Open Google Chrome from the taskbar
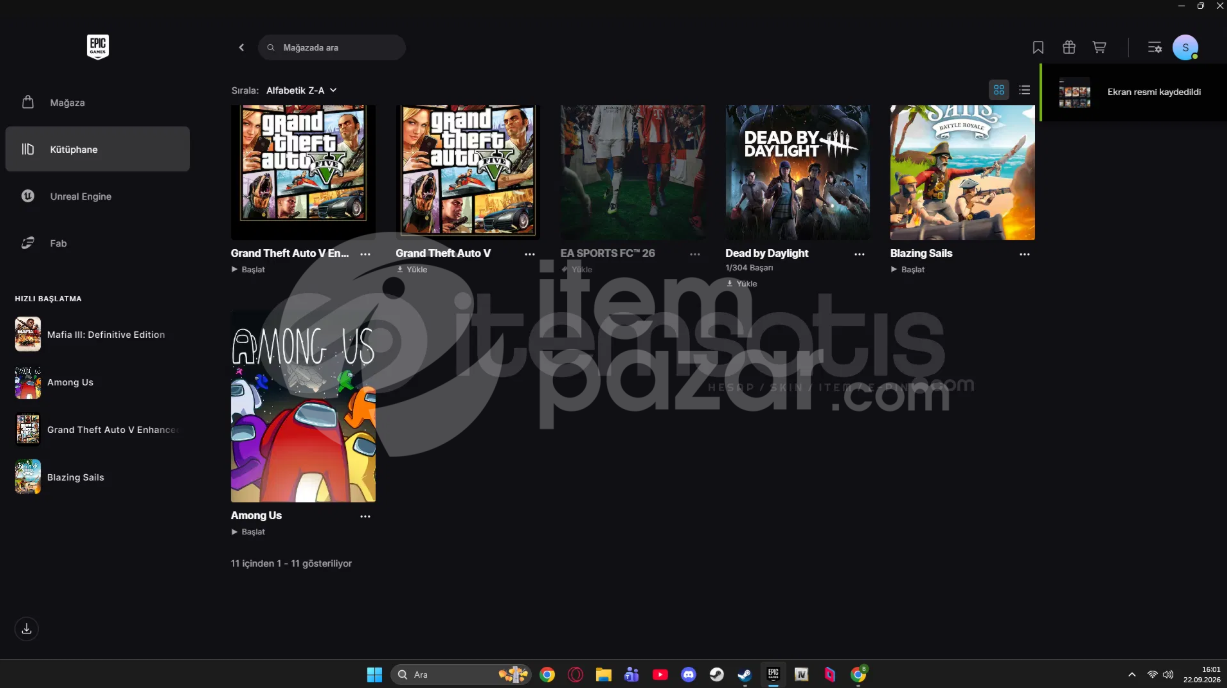 coord(547,675)
